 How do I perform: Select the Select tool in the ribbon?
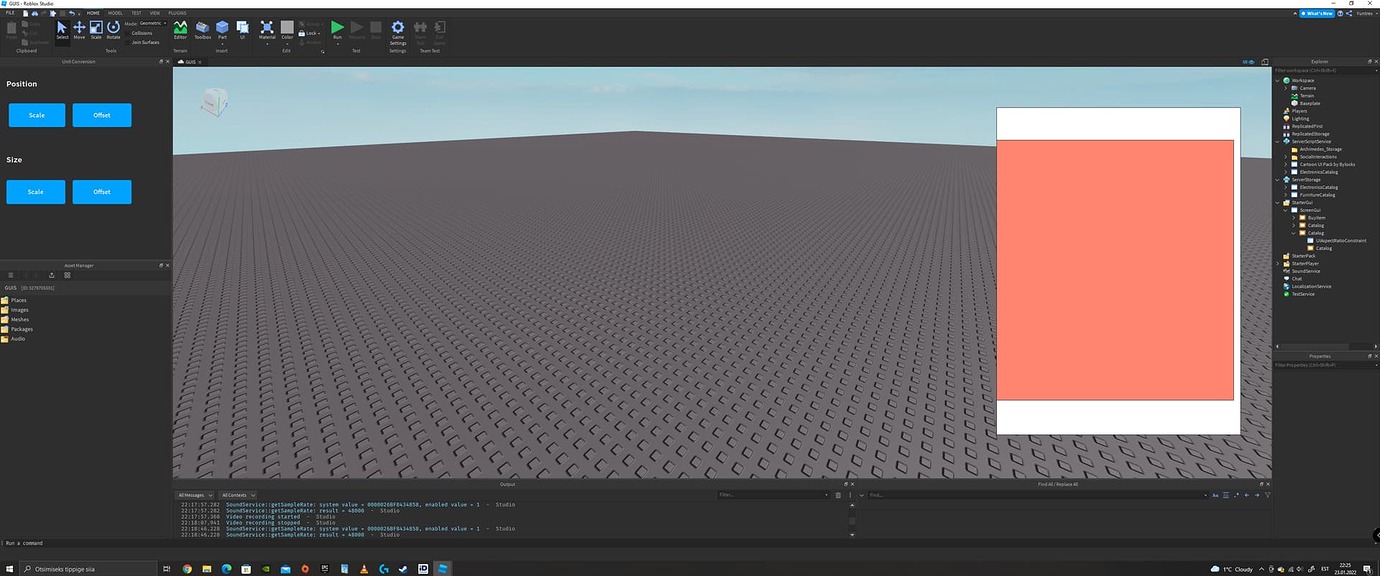pyautogui.click(x=62, y=30)
